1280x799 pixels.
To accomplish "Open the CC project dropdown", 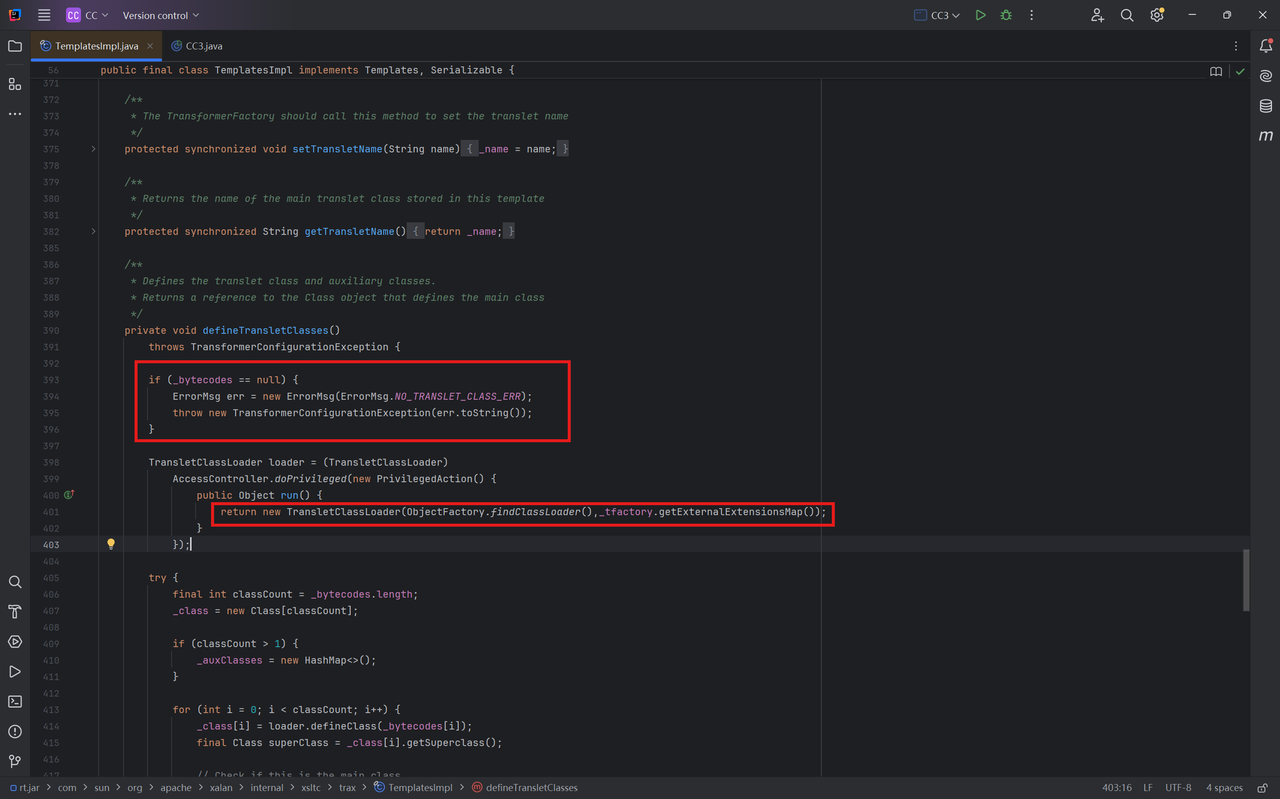I will pos(88,15).
